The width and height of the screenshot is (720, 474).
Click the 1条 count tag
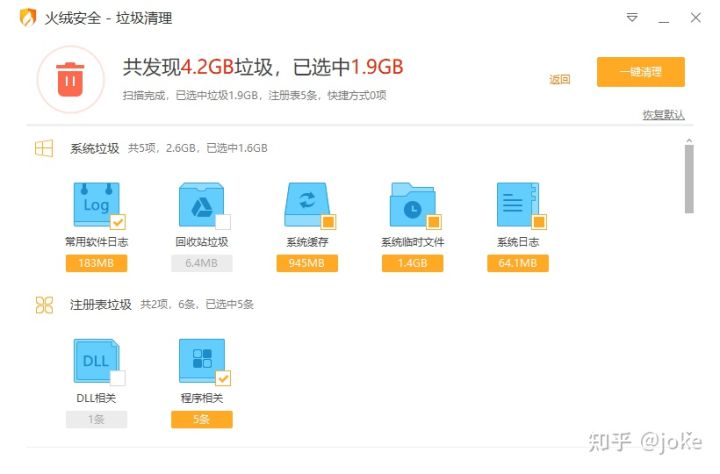[x=96, y=419]
